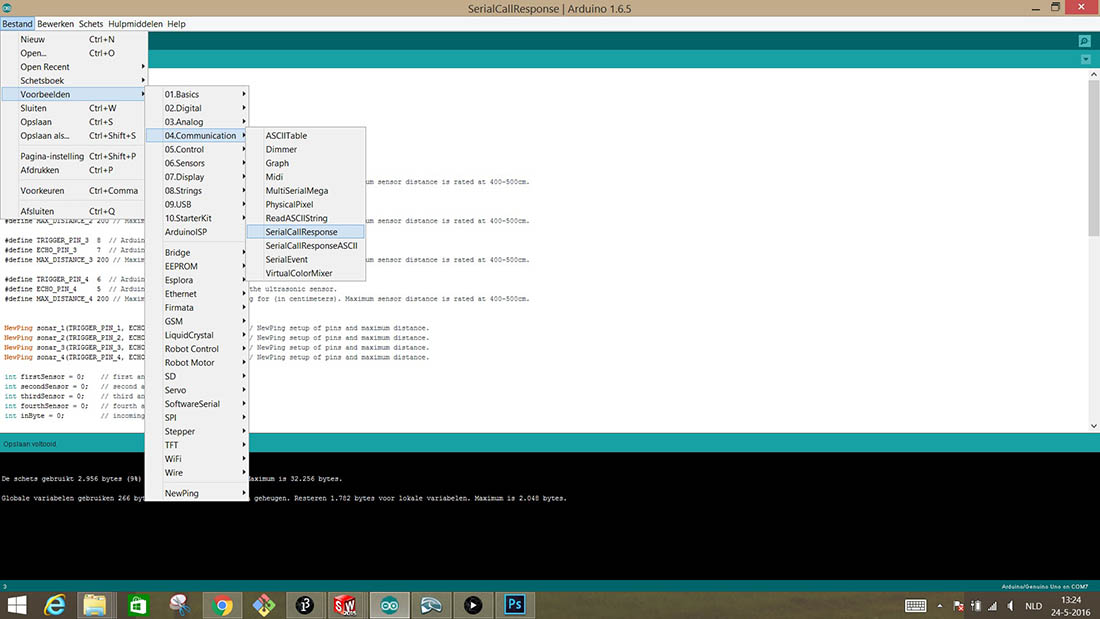
Task: Open SerialCallResponseASCII example
Action: point(306,246)
